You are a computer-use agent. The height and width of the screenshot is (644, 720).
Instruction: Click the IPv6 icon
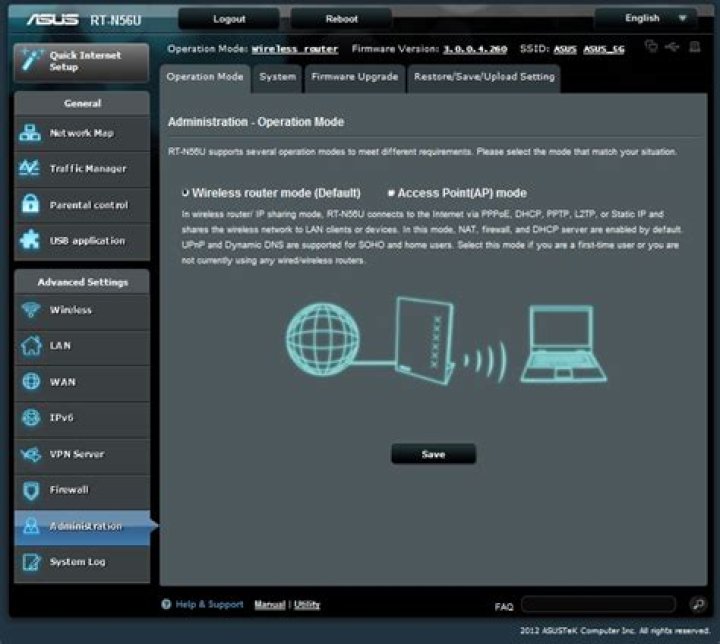(x=31, y=418)
